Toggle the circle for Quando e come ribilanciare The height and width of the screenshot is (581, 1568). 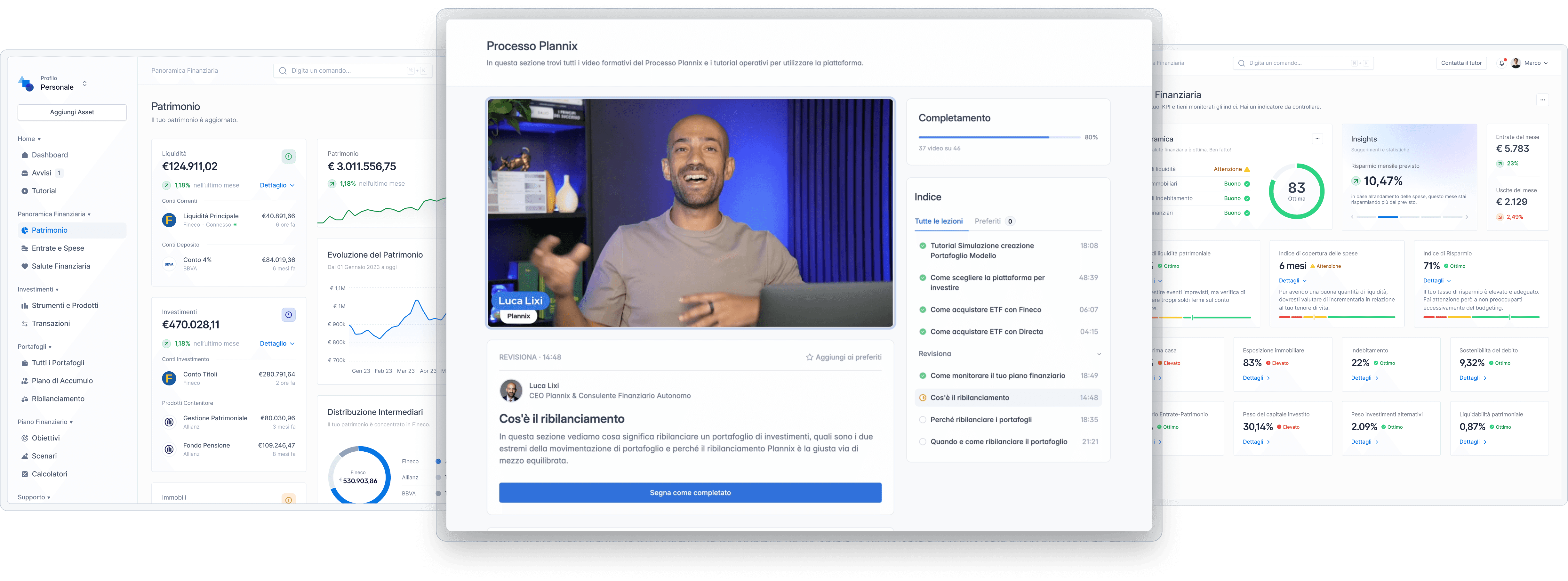pyautogui.click(x=922, y=441)
